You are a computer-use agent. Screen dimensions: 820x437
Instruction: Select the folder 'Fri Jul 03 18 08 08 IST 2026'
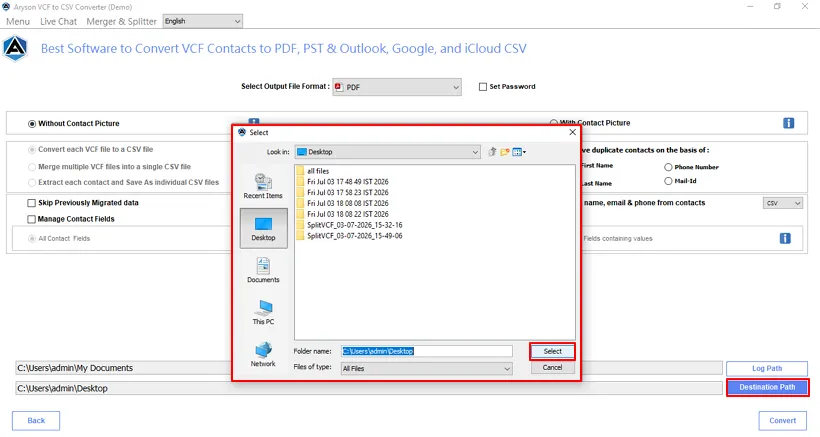coord(342,203)
